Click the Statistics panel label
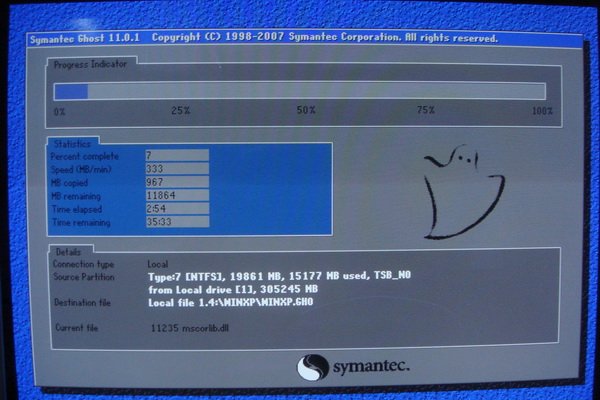 click(72, 144)
